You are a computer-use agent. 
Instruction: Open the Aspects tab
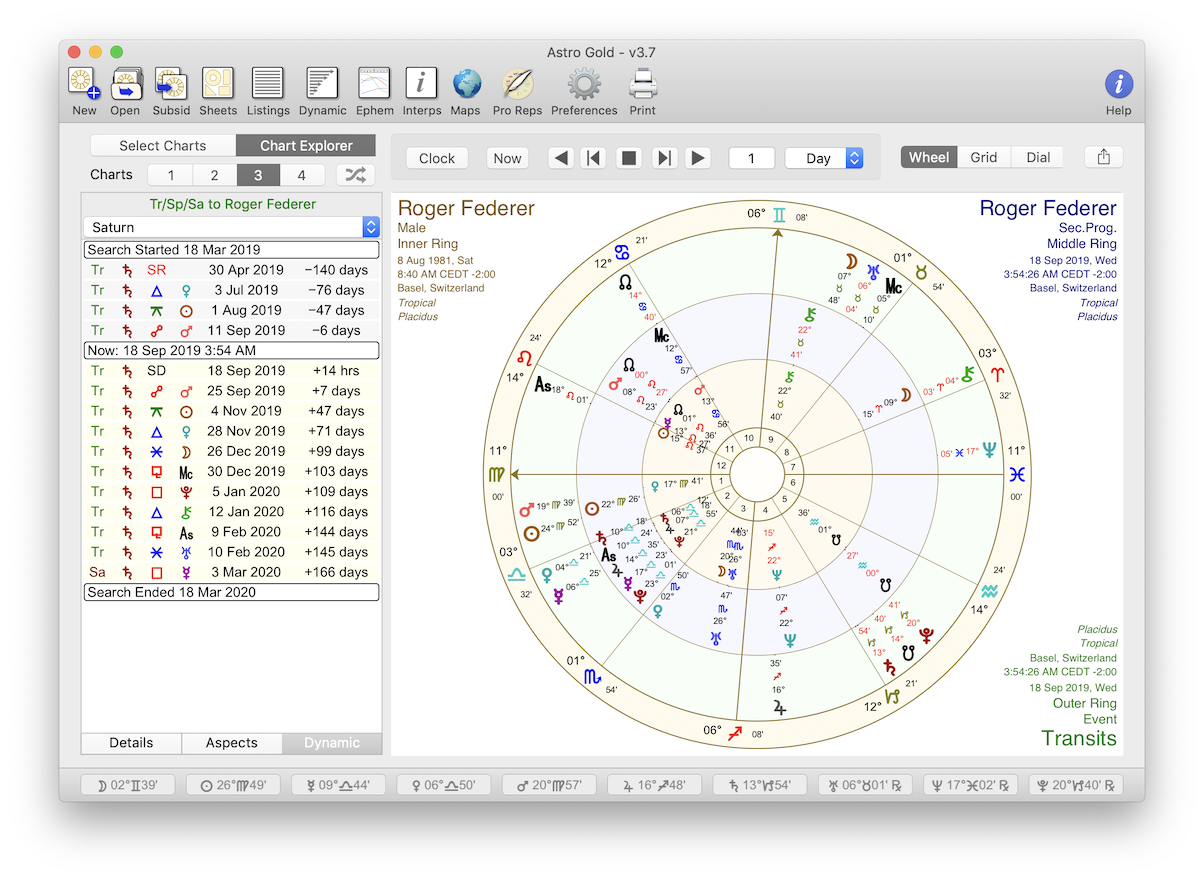pos(232,743)
